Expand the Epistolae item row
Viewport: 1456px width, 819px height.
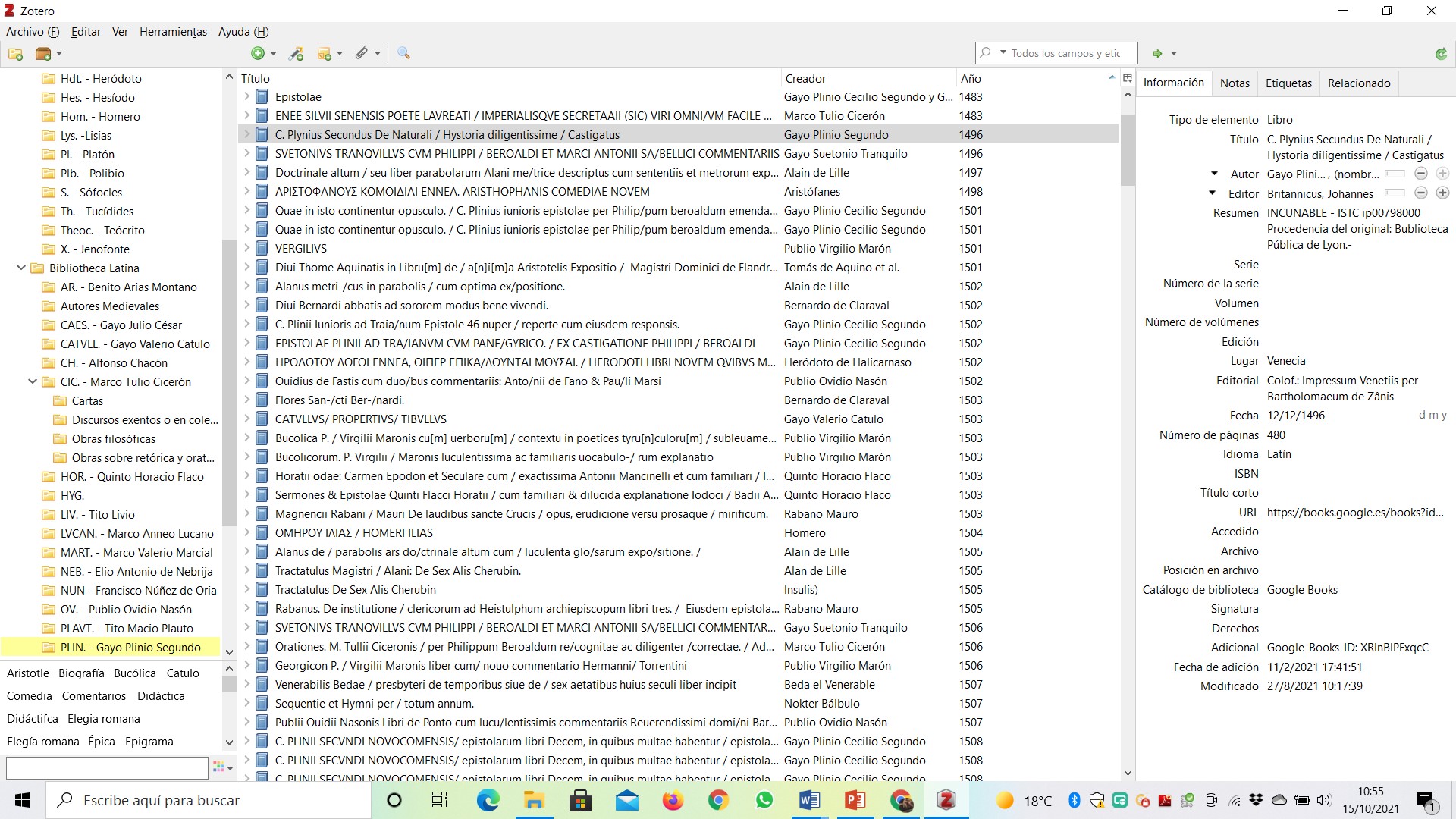(246, 97)
